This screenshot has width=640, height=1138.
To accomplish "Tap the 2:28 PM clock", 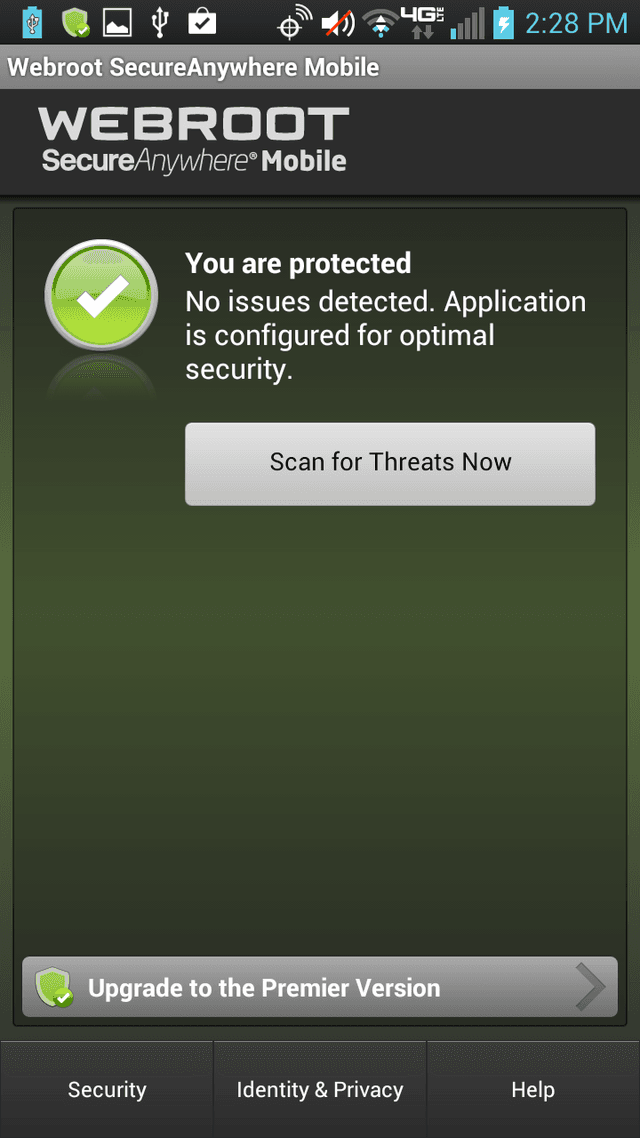I will (x=576, y=22).
